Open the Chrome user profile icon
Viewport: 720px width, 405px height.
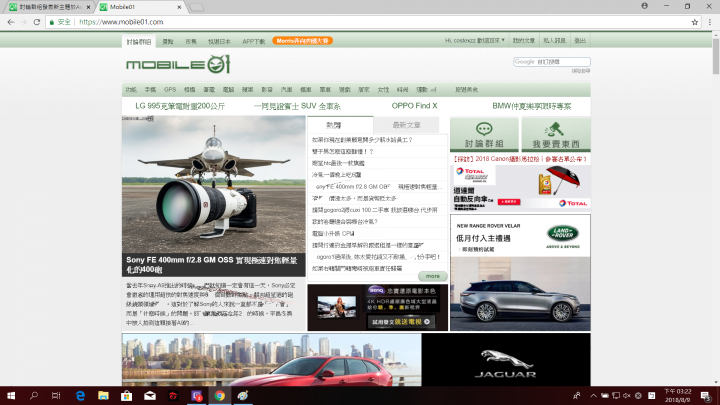point(645,6)
